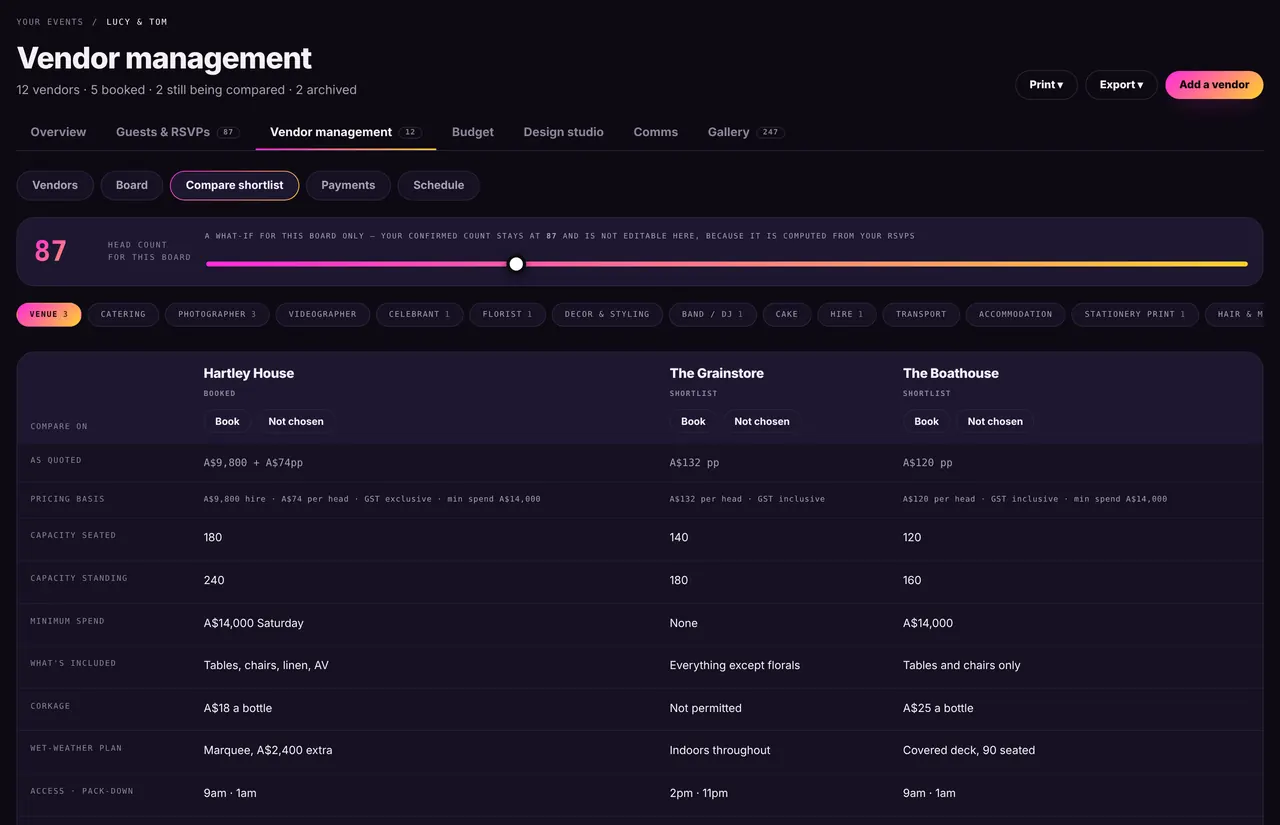Screen dimensions: 1280x825
Task: Filter by Videographer category chip
Action: [x=323, y=314]
